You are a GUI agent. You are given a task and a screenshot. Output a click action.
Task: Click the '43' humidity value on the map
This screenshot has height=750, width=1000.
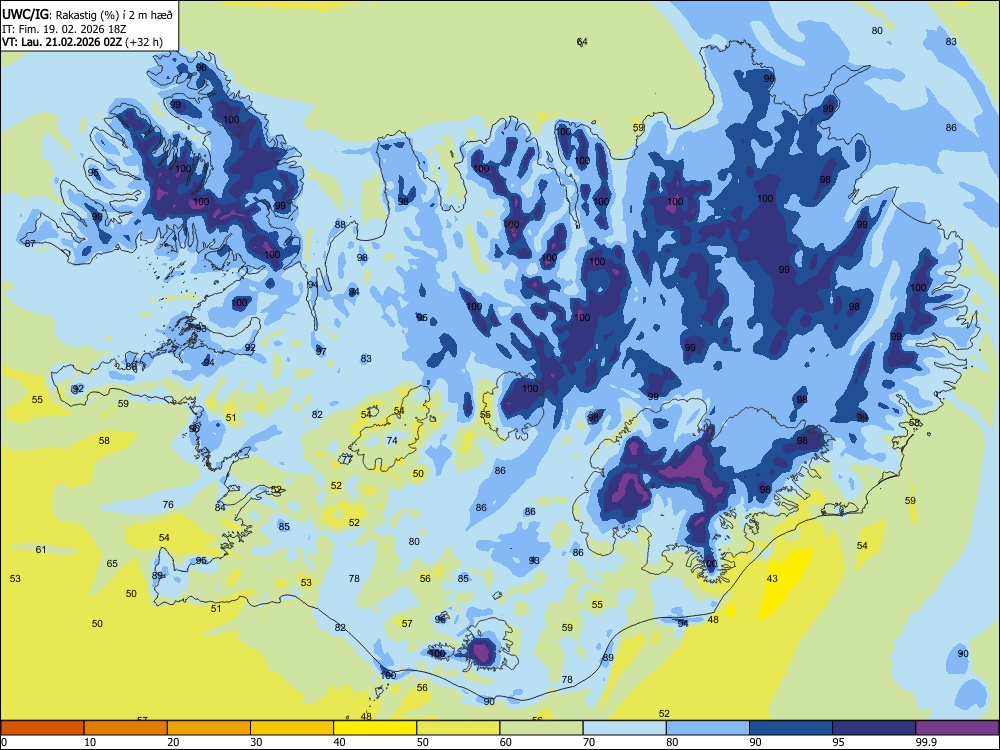[772, 579]
